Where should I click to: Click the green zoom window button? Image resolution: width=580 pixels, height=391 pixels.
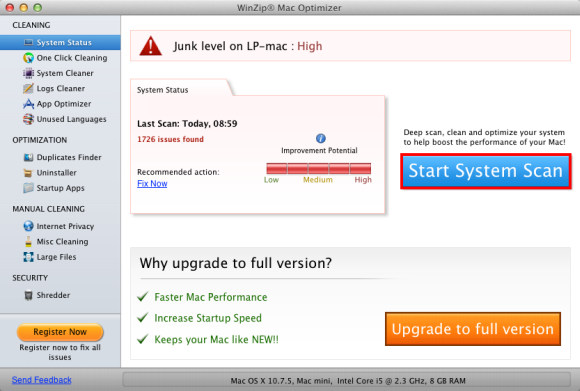point(37,7)
